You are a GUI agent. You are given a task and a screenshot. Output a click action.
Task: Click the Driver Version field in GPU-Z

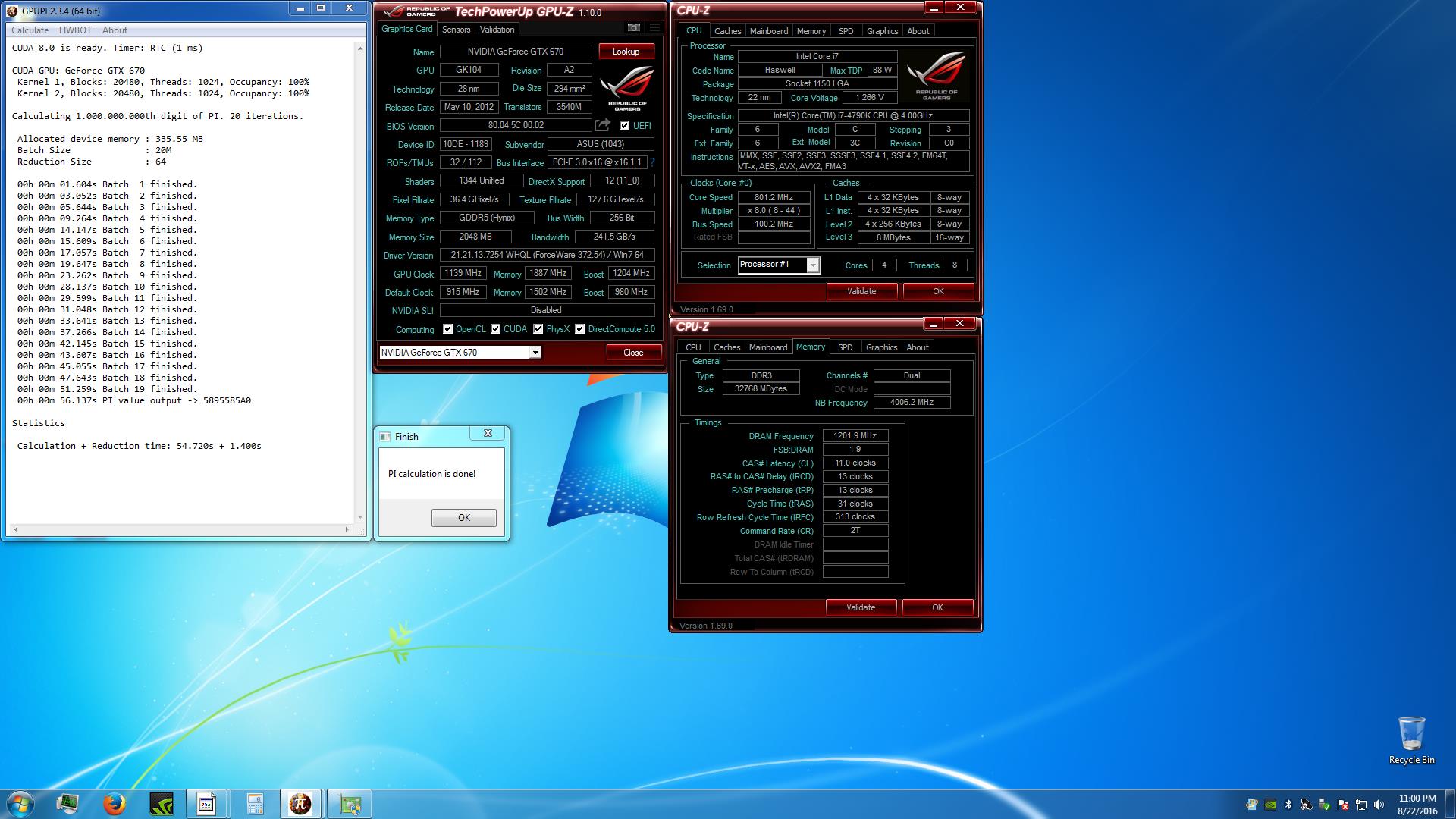(x=547, y=255)
